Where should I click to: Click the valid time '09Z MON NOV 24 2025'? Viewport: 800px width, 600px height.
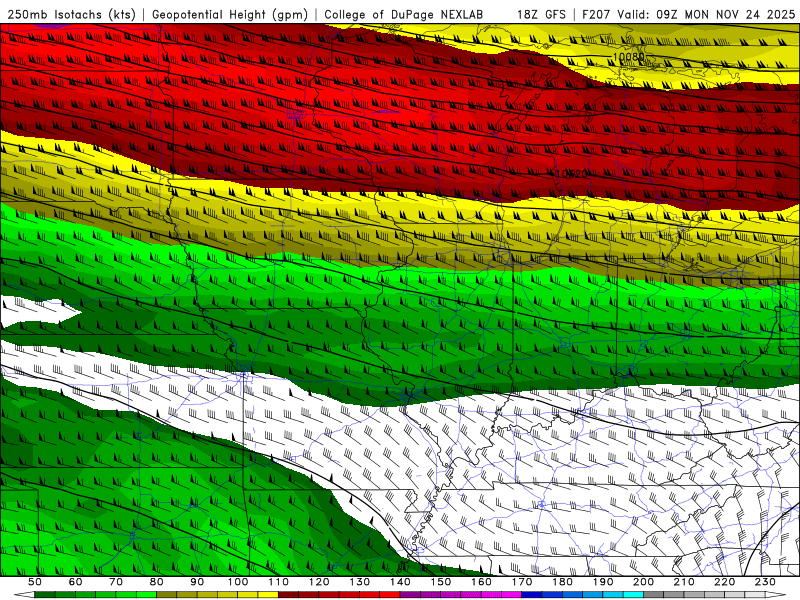[726, 14]
